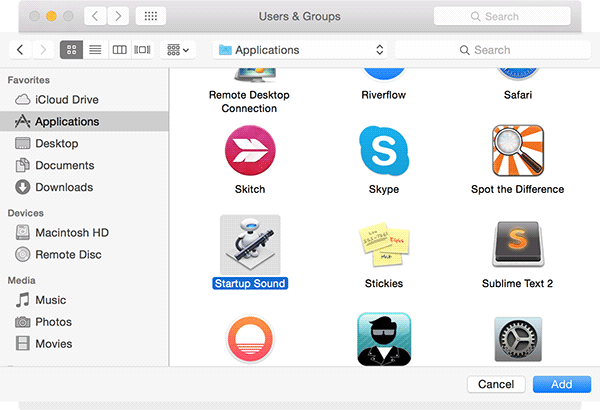Image resolution: width=600 pixels, height=410 pixels.
Task: Click the Skitch name label
Action: (250, 189)
